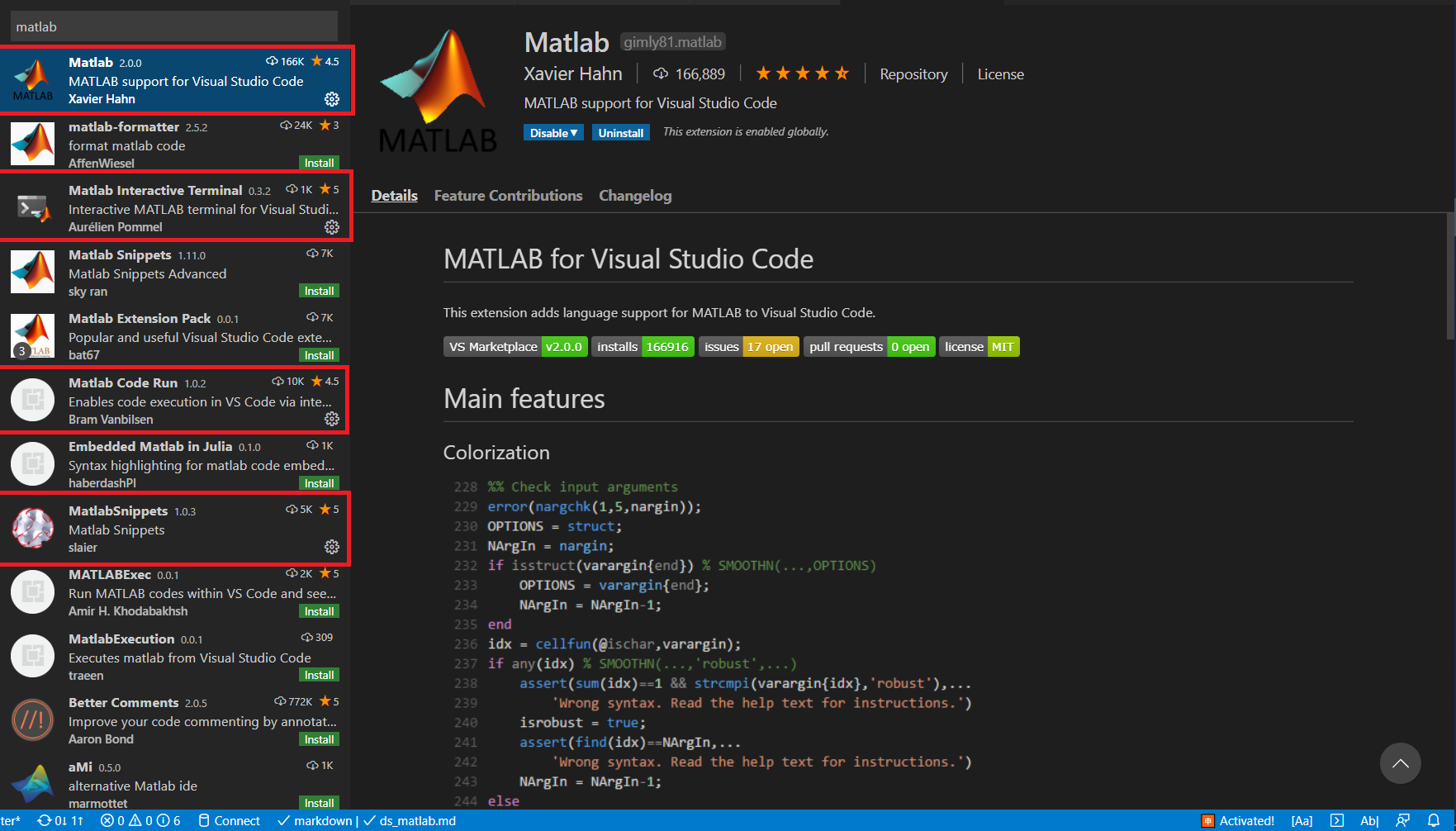Image resolution: width=1456 pixels, height=831 pixels.
Task: Install the aMi extension
Action: coord(319,803)
